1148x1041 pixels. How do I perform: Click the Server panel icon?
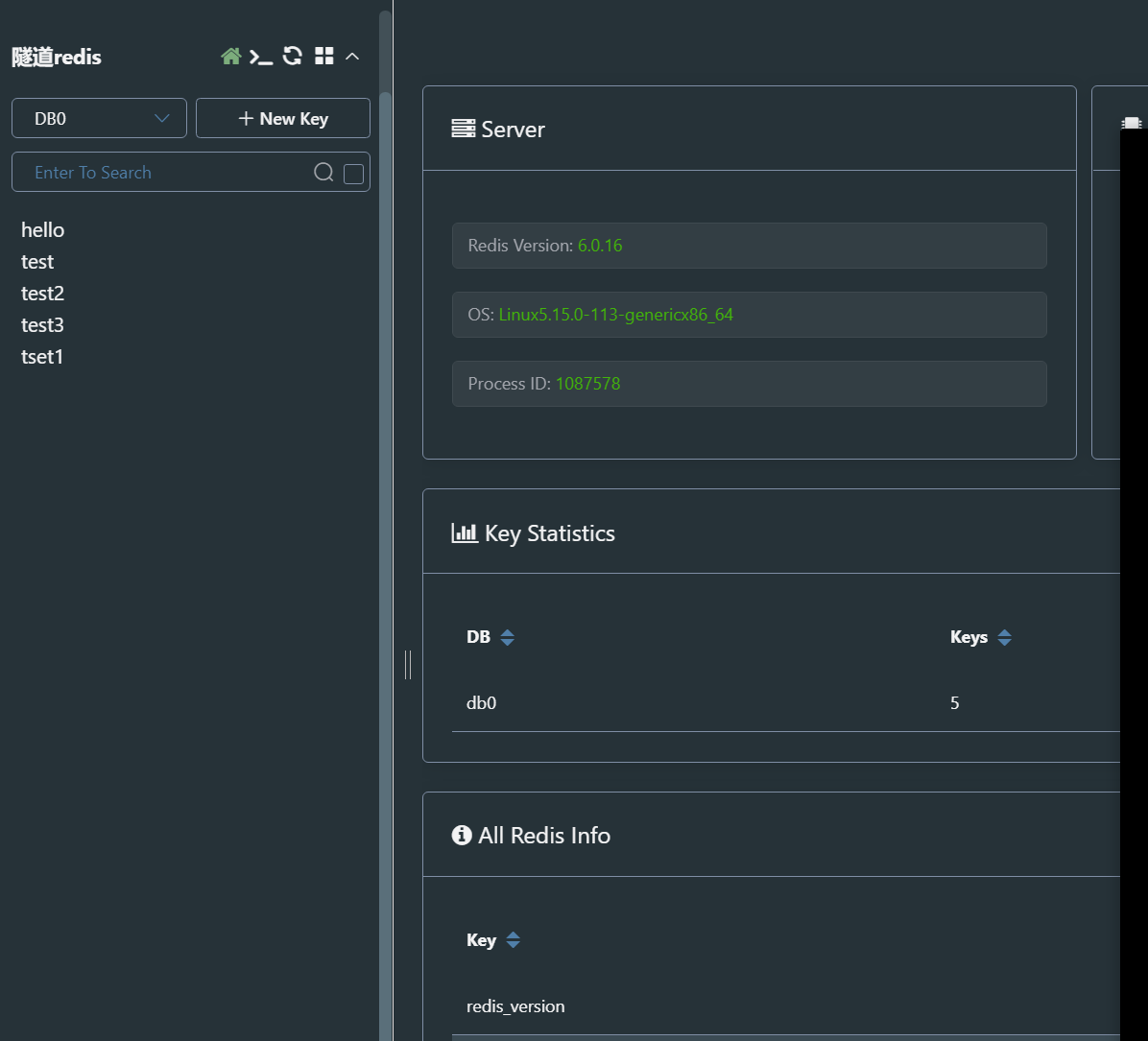click(x=463, y=129)
